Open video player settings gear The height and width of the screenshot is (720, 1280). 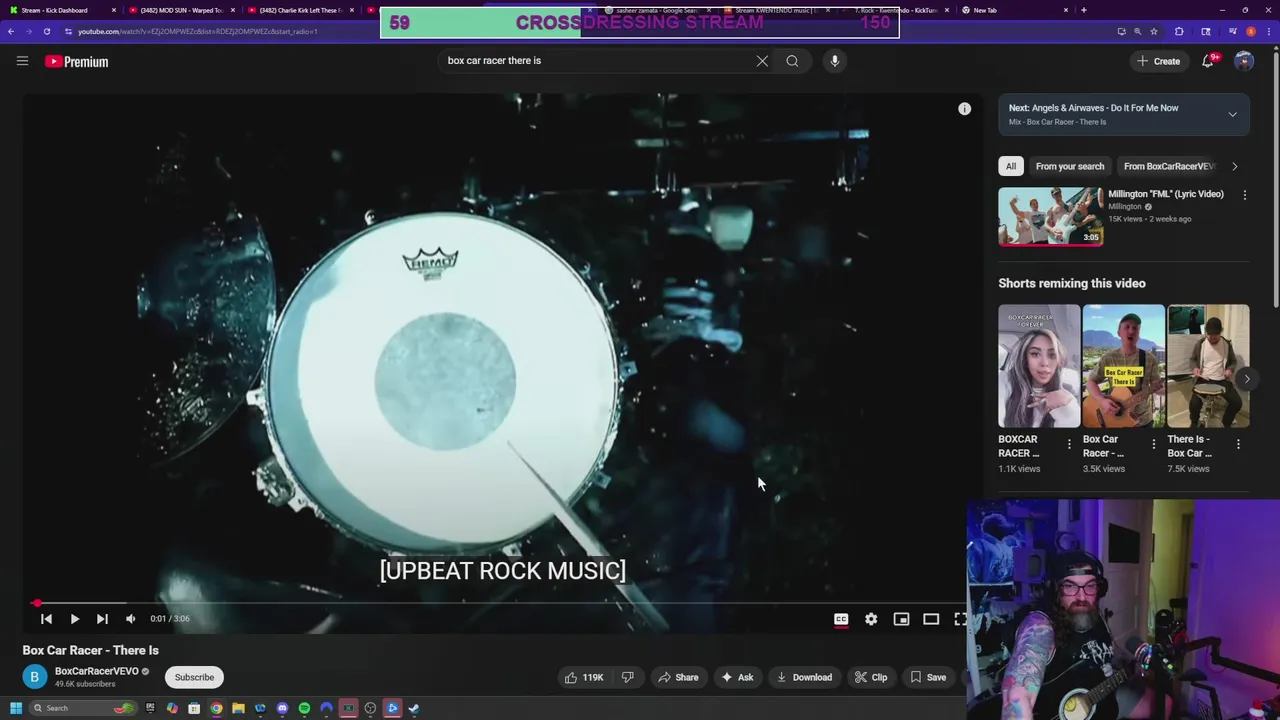[x=871, y=619]
